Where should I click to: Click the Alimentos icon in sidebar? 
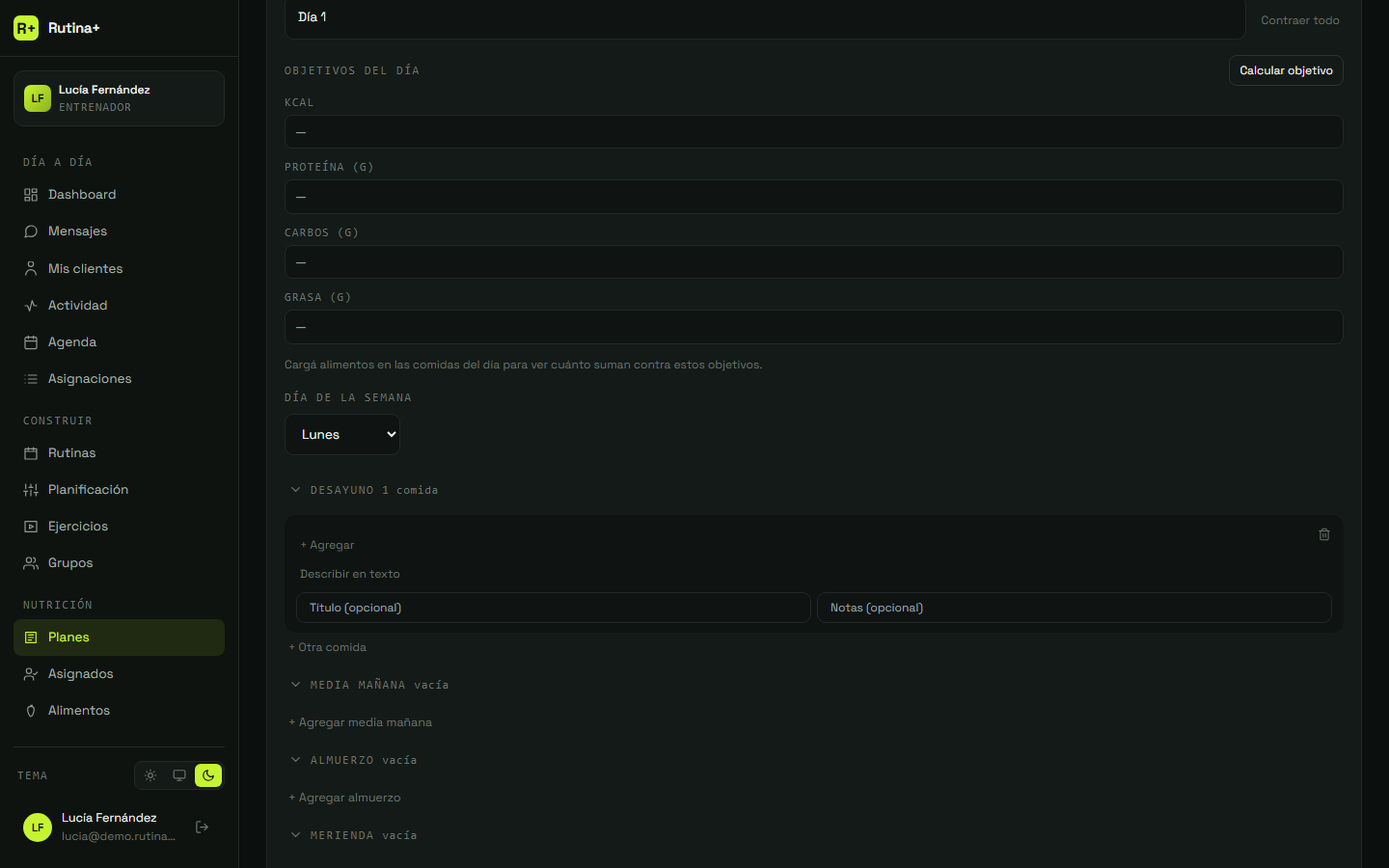click(31, 711)
